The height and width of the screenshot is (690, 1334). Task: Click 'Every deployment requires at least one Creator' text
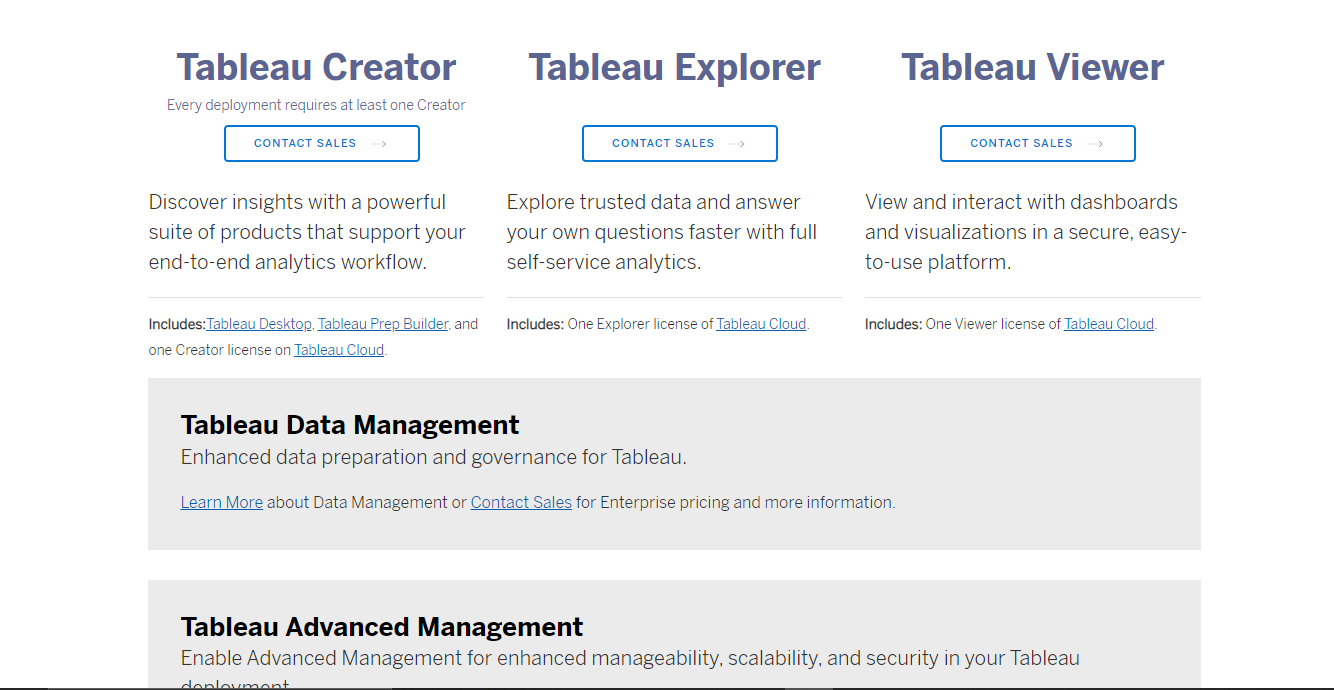(316, 104)
